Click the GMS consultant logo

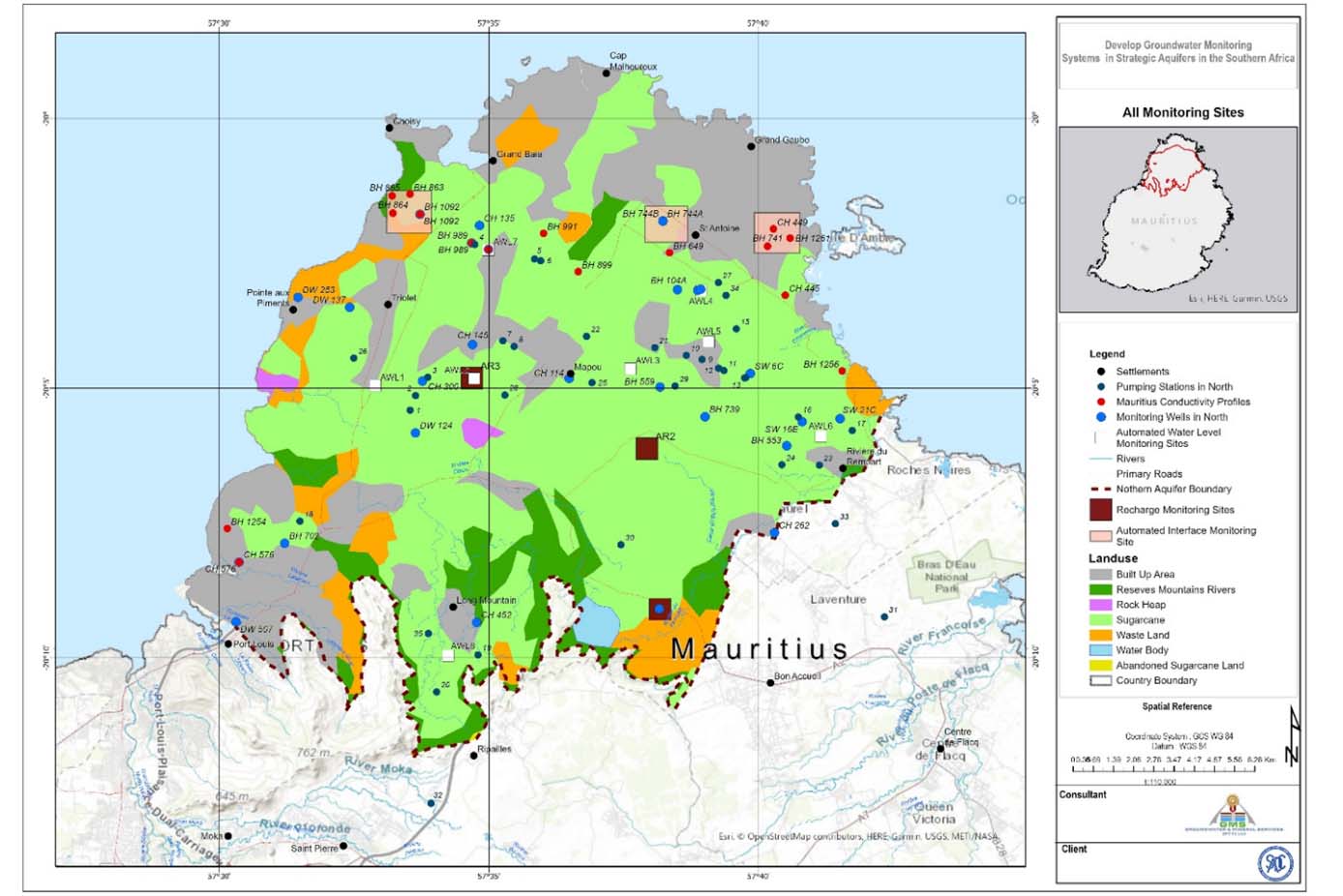[1233, 814]
